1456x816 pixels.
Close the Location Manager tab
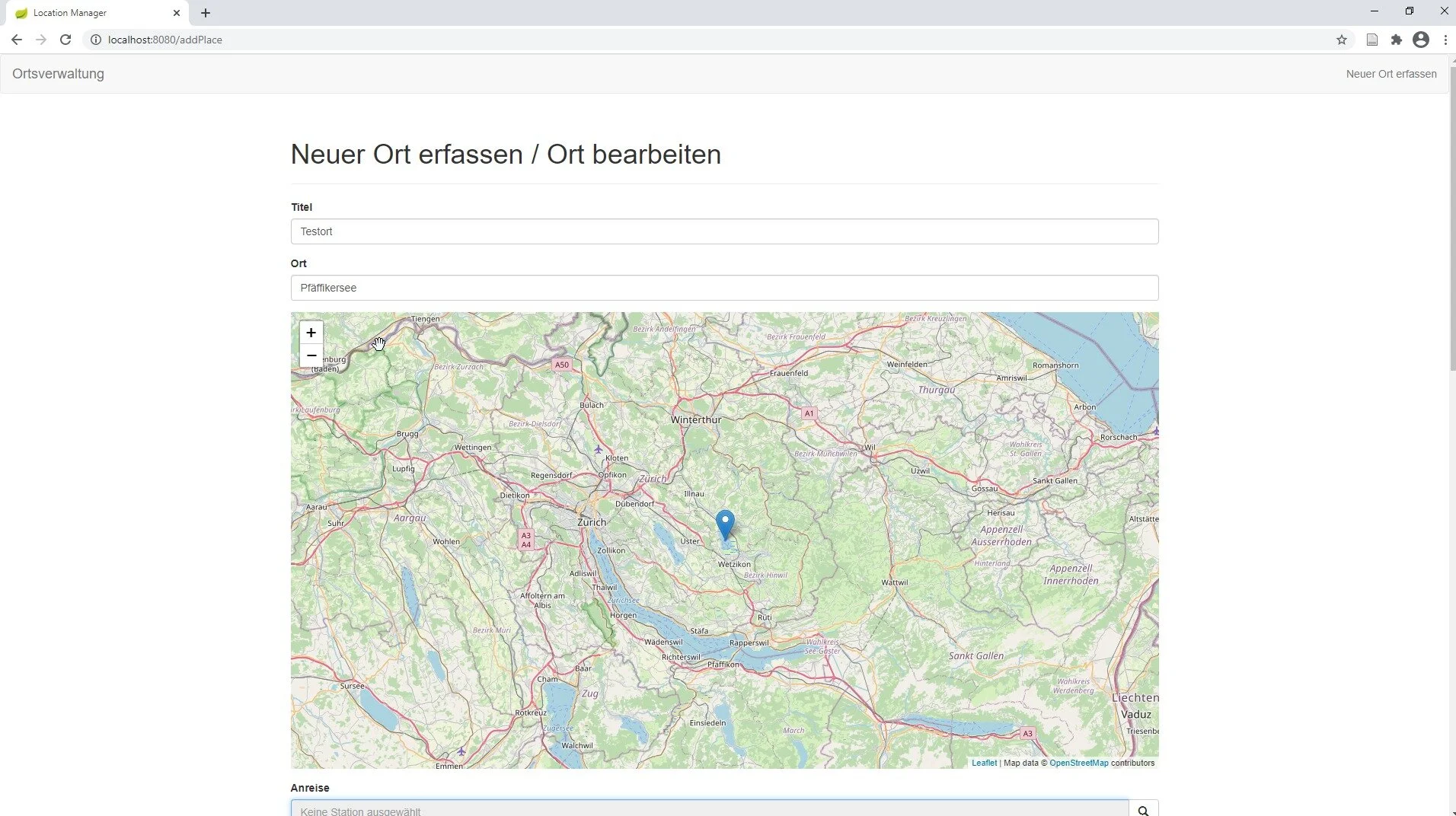[177, 13]
